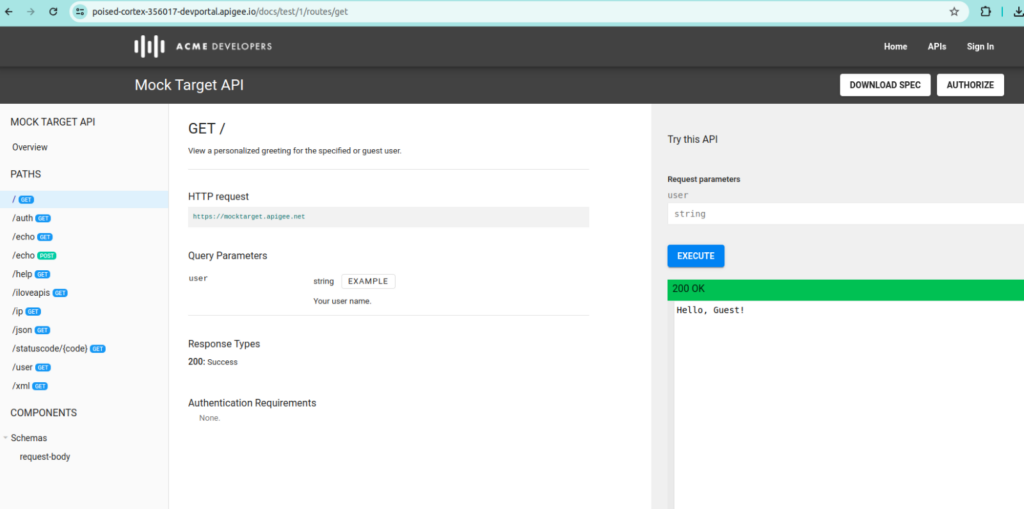Click the browser forward arrow
1024x509 pixels.
(33, 12)
